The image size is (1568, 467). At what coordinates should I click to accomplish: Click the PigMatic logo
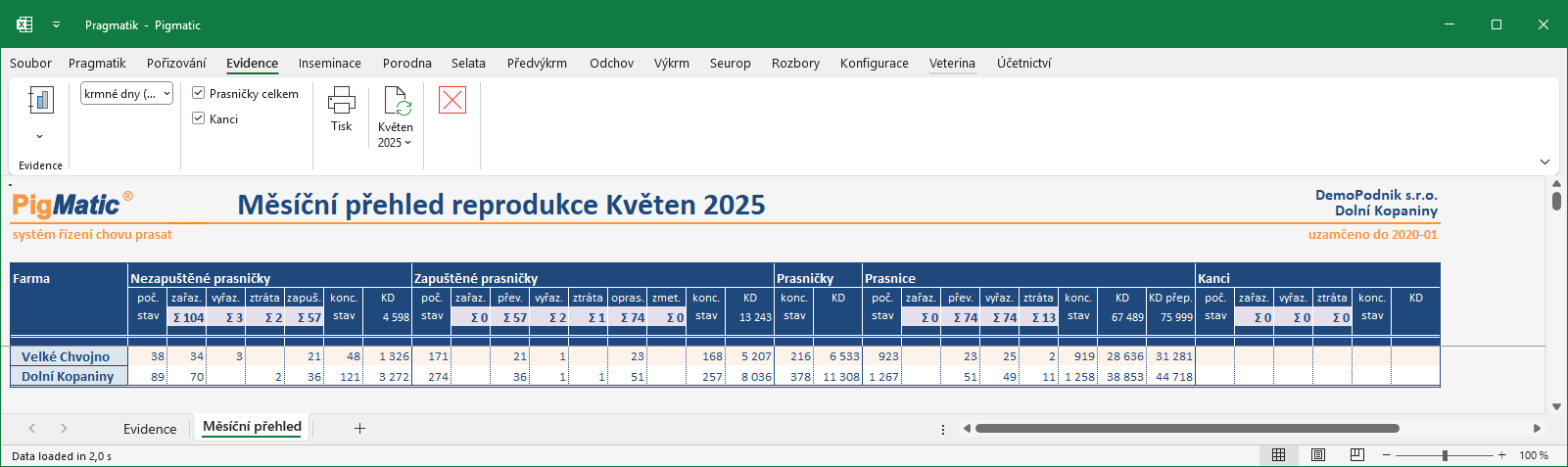[x=72, y=205]
